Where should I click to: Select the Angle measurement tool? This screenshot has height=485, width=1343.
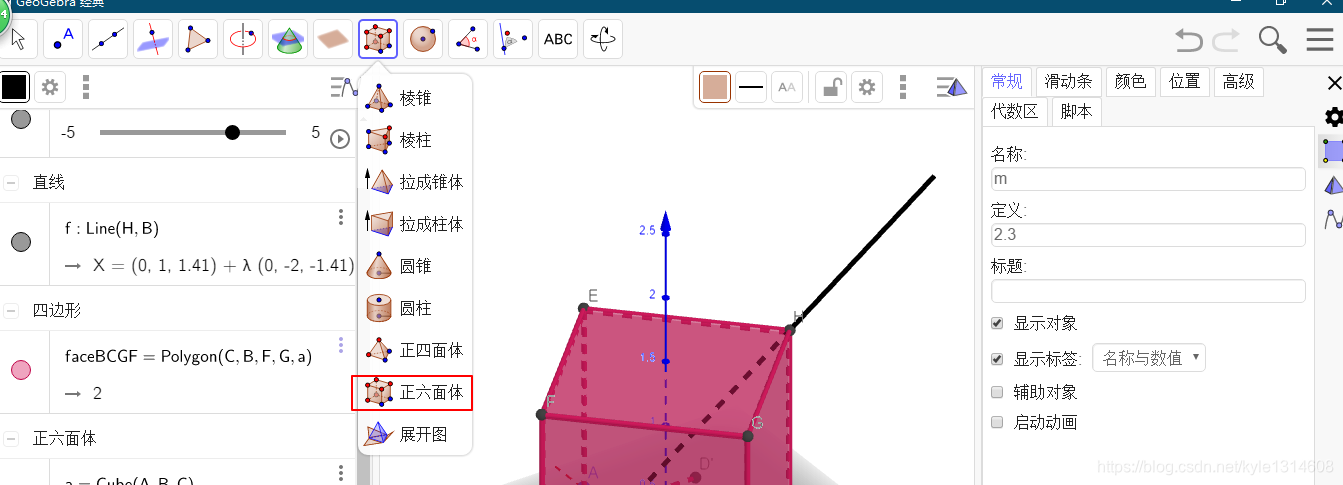click(x=468, y=40)
